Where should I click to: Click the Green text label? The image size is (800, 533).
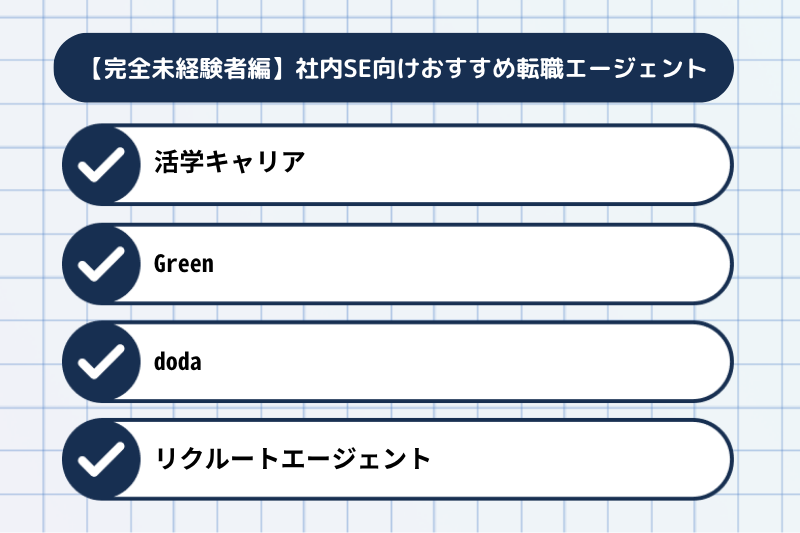pyautogui.click(x=184, y=264)
